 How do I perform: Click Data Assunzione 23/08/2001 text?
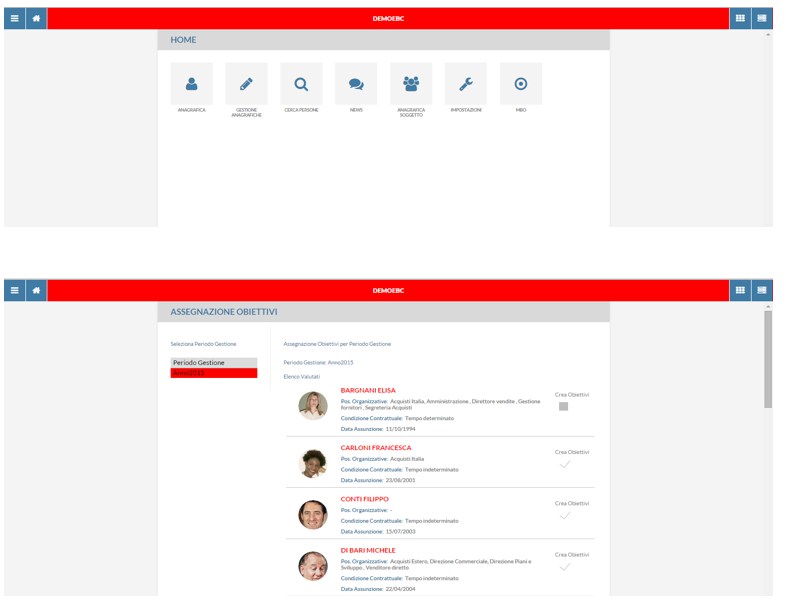(378, 480)
